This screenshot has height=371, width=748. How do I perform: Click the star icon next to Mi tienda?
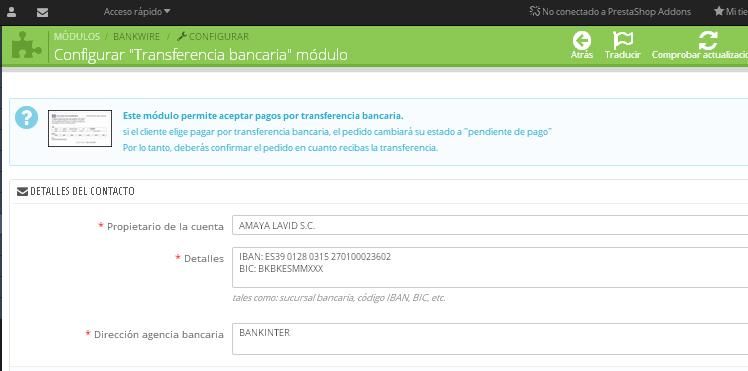718,11
